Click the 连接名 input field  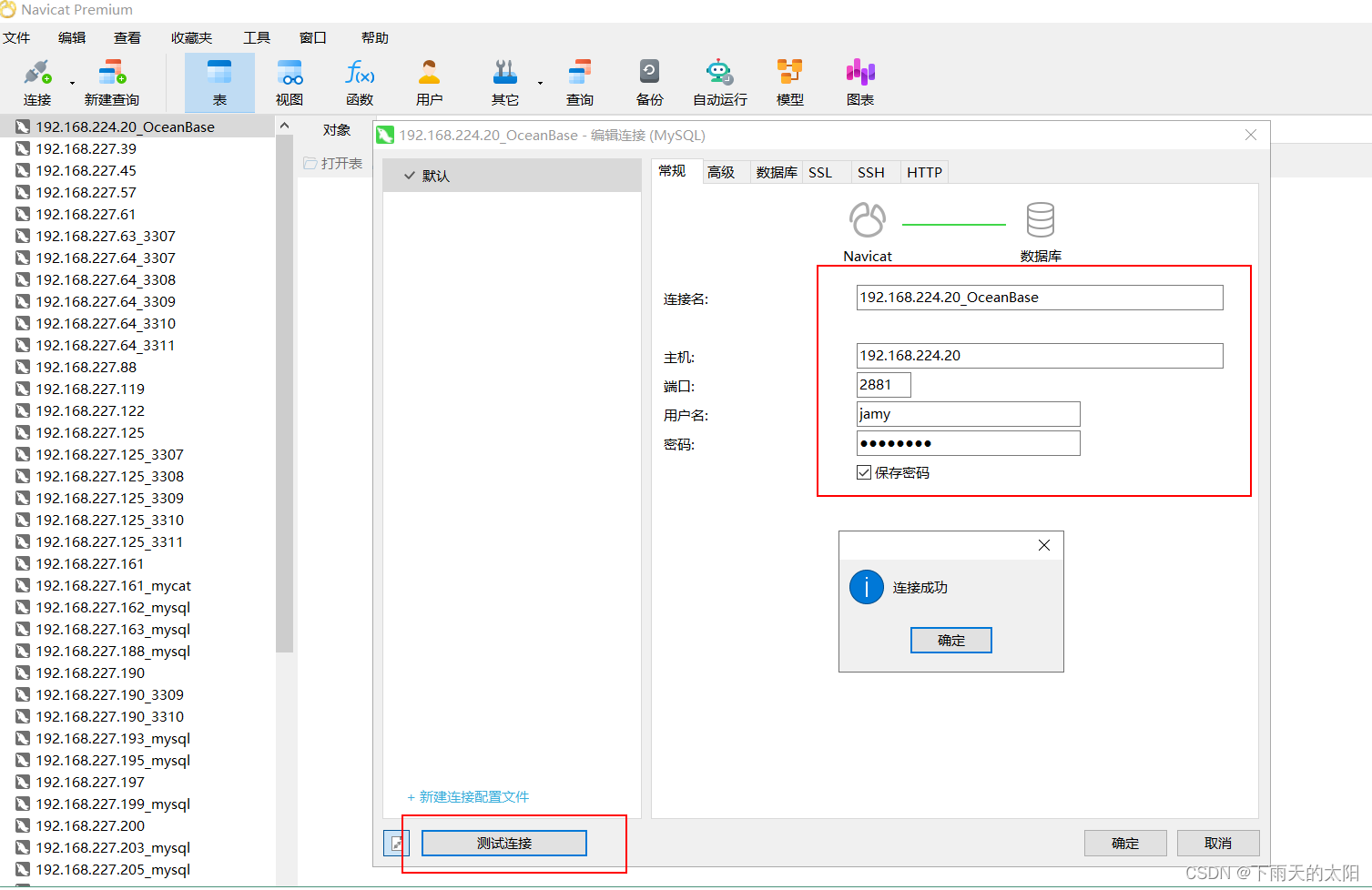(x=1040, y=298)
